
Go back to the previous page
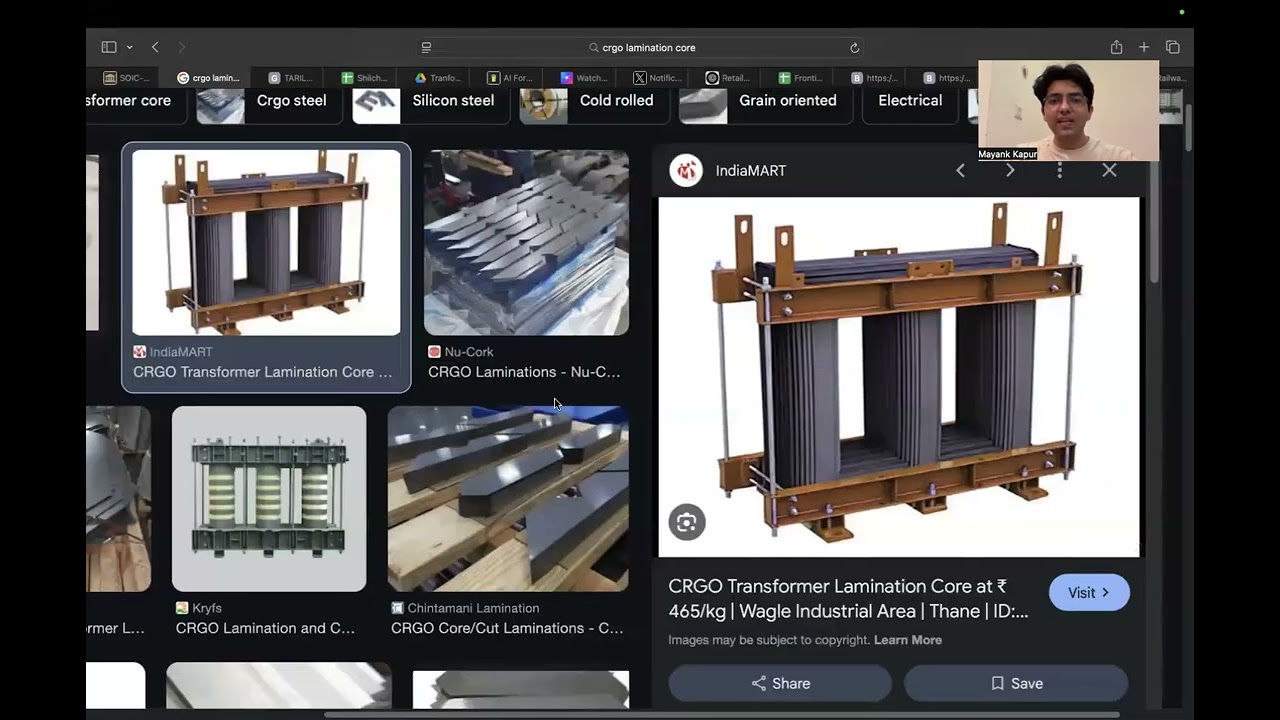click(x=155, y=47)
